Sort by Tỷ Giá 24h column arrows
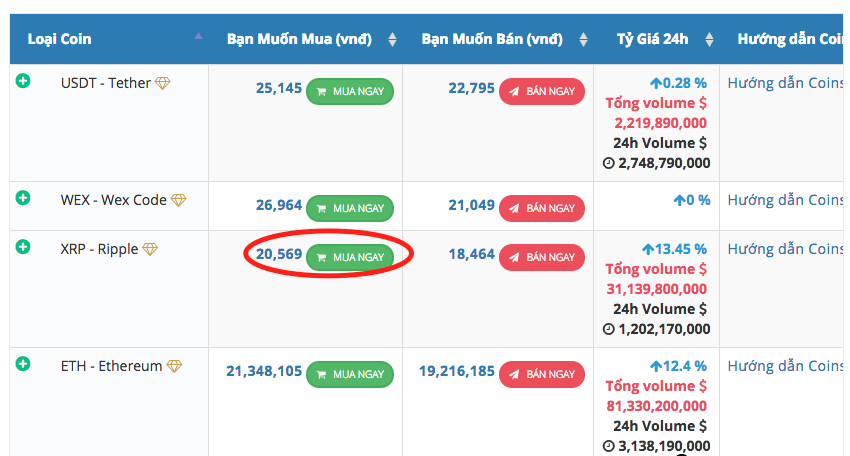 click(709, 39)
